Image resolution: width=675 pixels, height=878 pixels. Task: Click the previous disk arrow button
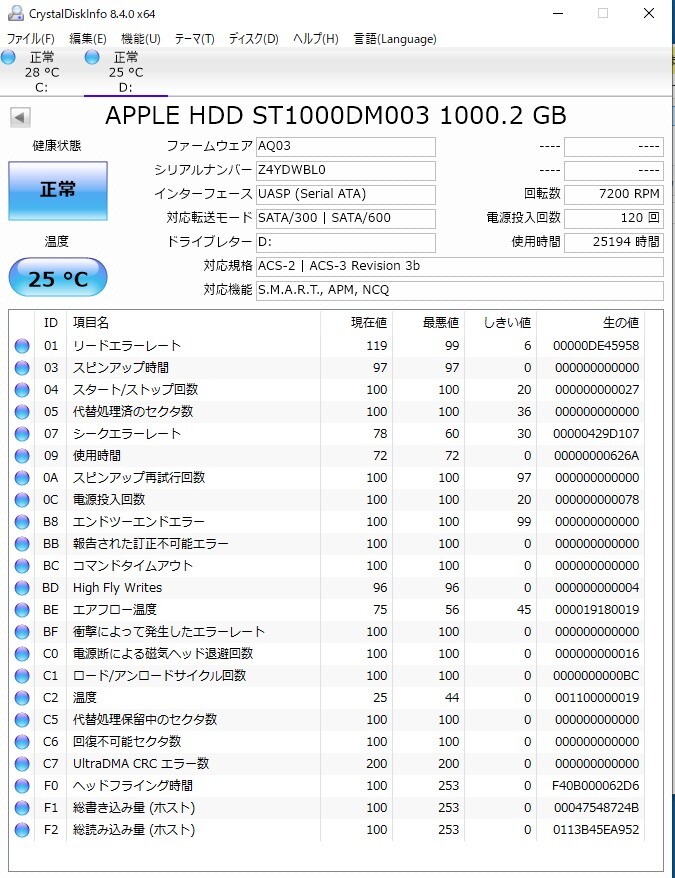(20, 118)
